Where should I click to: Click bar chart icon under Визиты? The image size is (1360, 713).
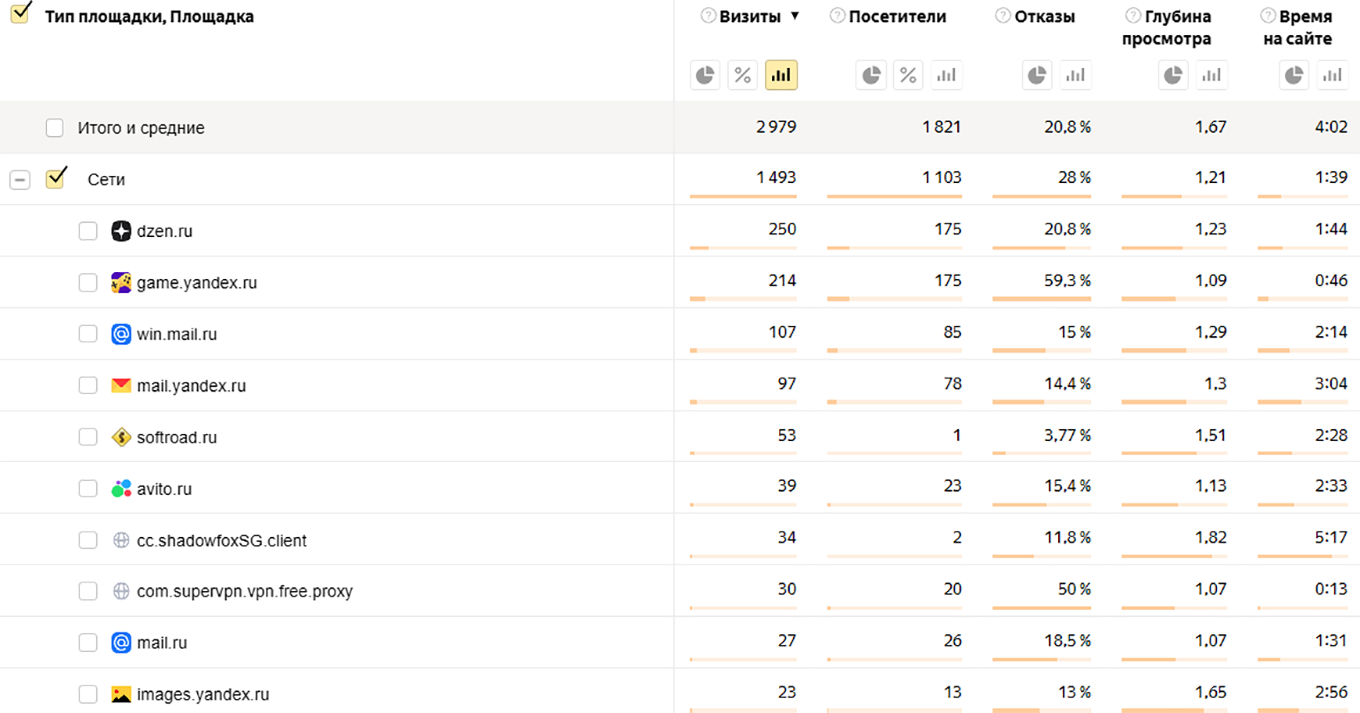(x=781, y=75)
